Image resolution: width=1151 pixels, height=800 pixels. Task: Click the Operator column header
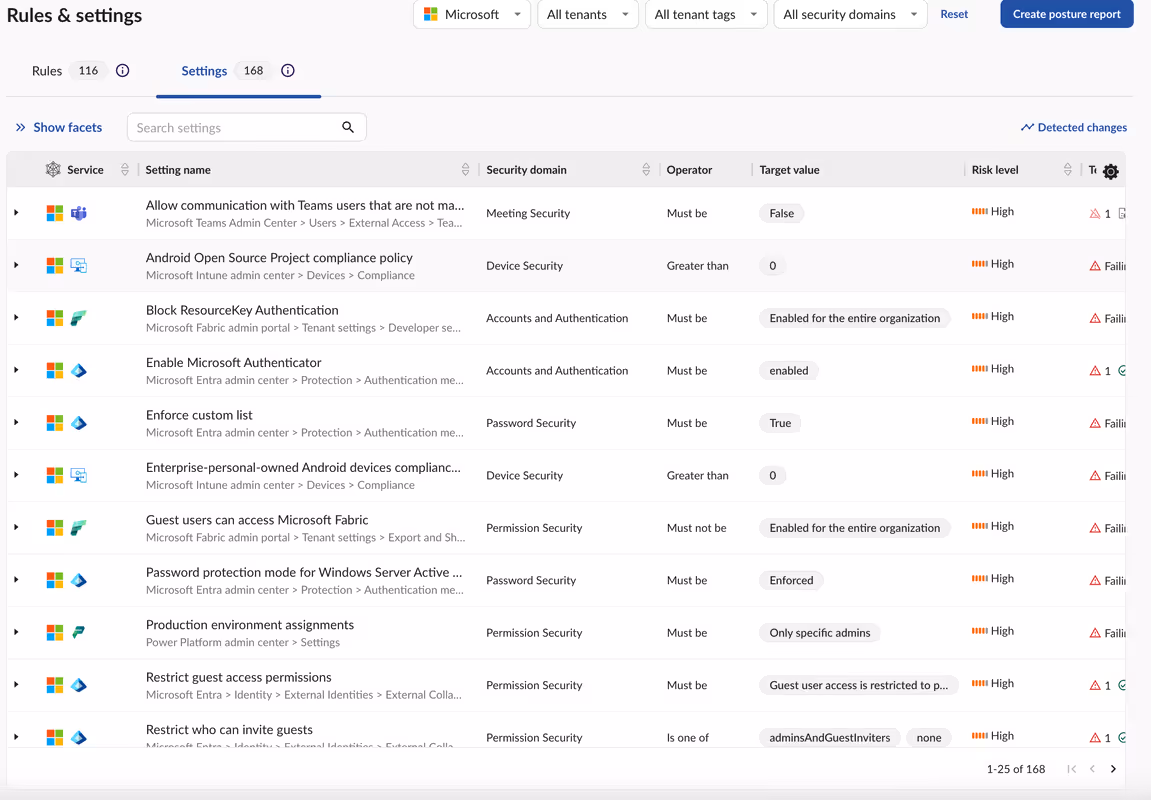[689, 170]
